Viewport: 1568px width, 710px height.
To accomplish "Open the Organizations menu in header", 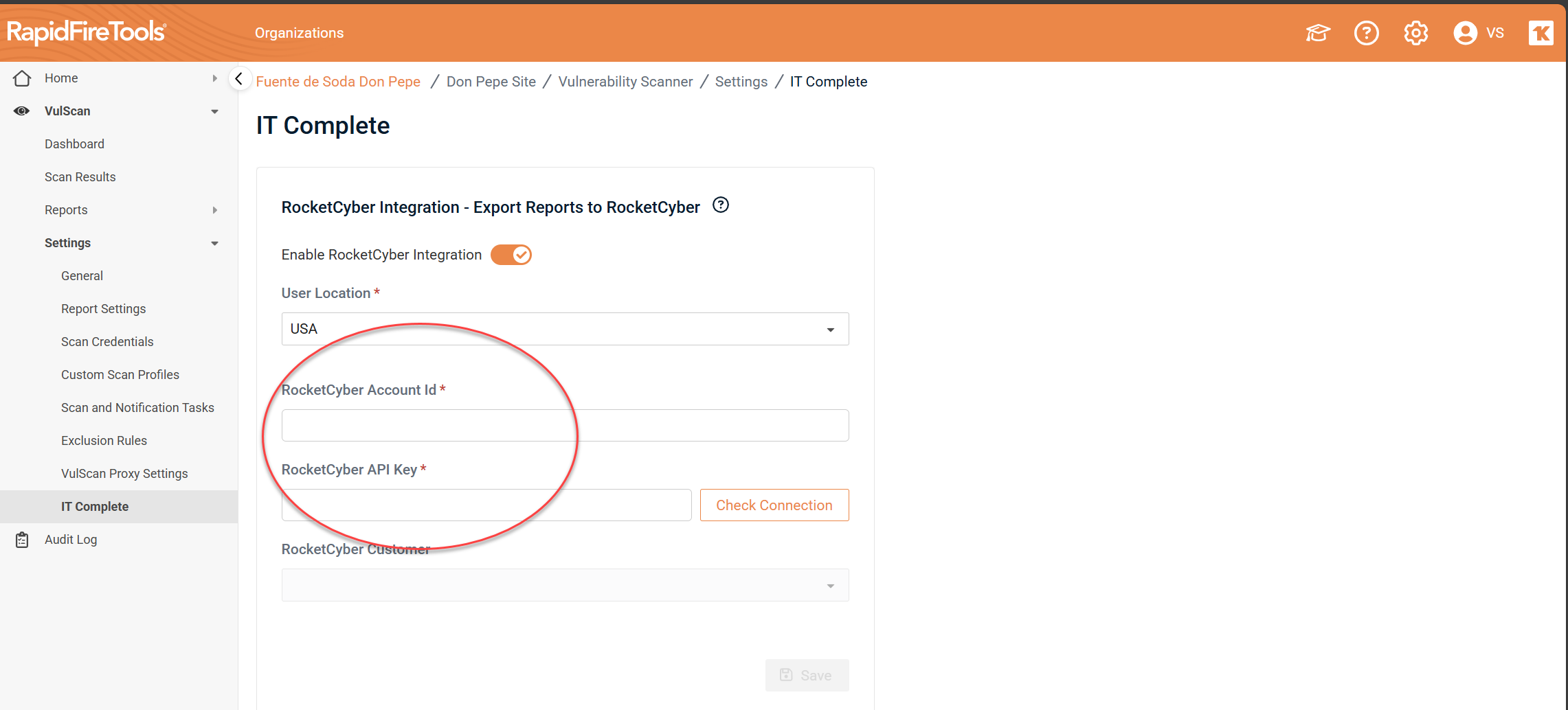I will tap(299, 33).
